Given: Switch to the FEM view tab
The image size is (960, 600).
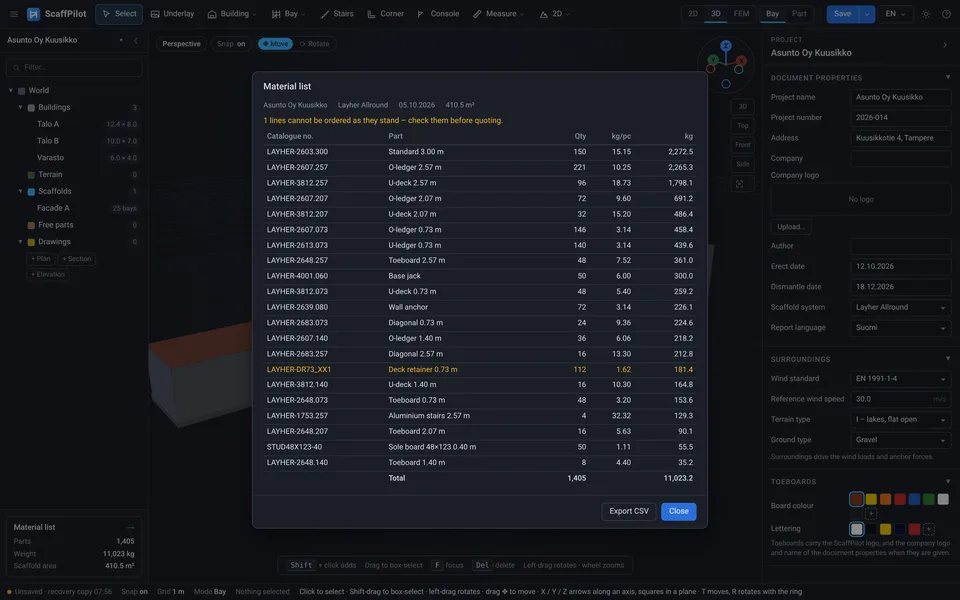Looking at the screenshot, I should coord(741,14).
